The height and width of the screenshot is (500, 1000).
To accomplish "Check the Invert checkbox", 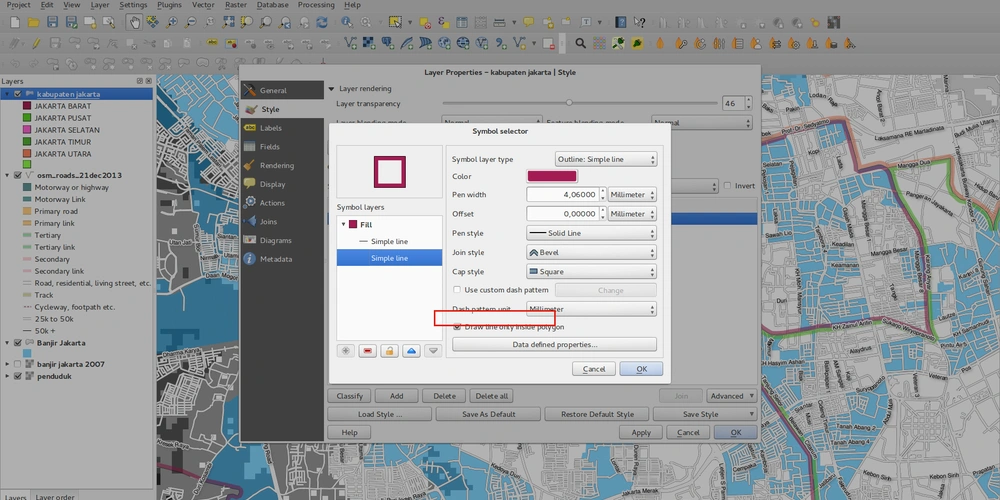I will click(x=728, y=186).
